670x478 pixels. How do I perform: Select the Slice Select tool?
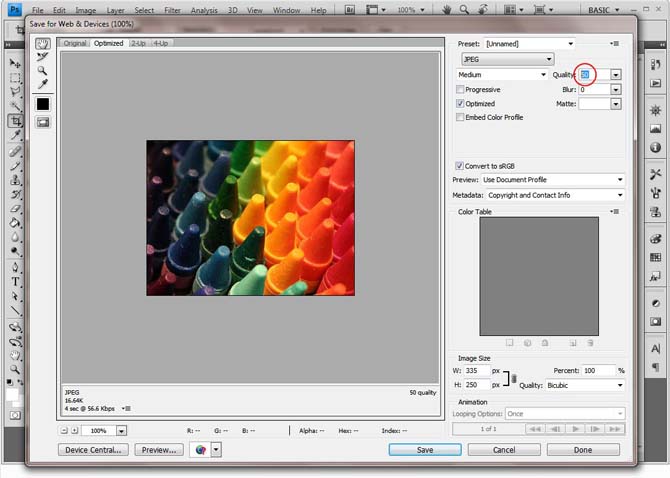[42, 57]
